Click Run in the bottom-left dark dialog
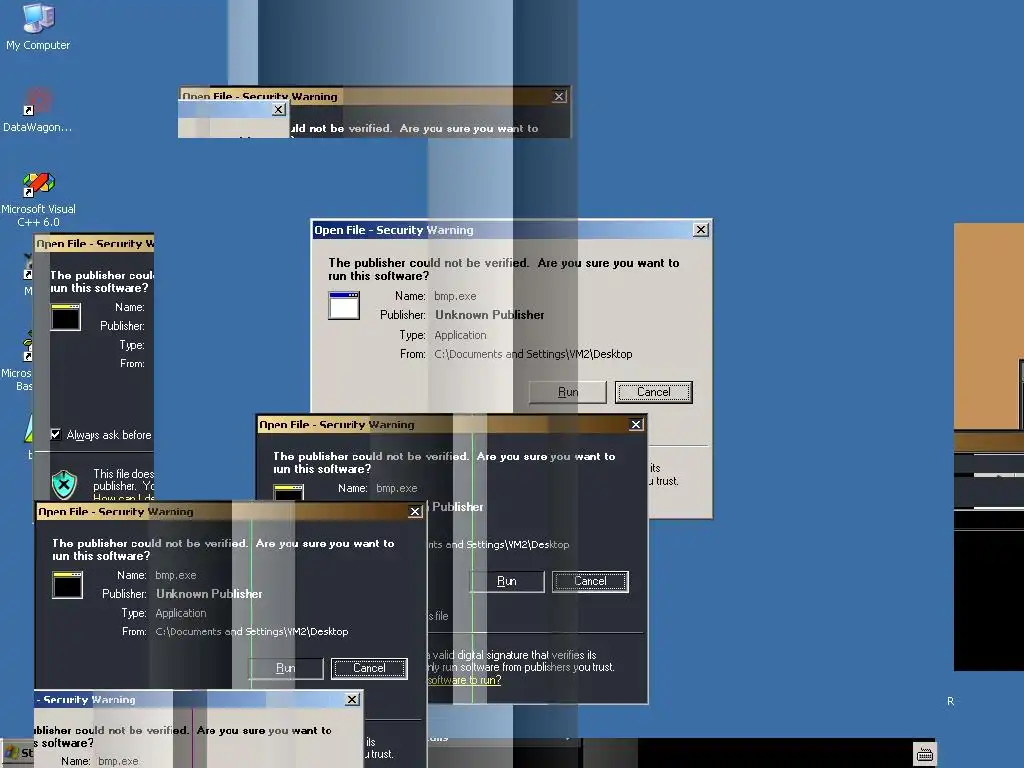This screenshot has height=768, width=1024. [285, 668]
